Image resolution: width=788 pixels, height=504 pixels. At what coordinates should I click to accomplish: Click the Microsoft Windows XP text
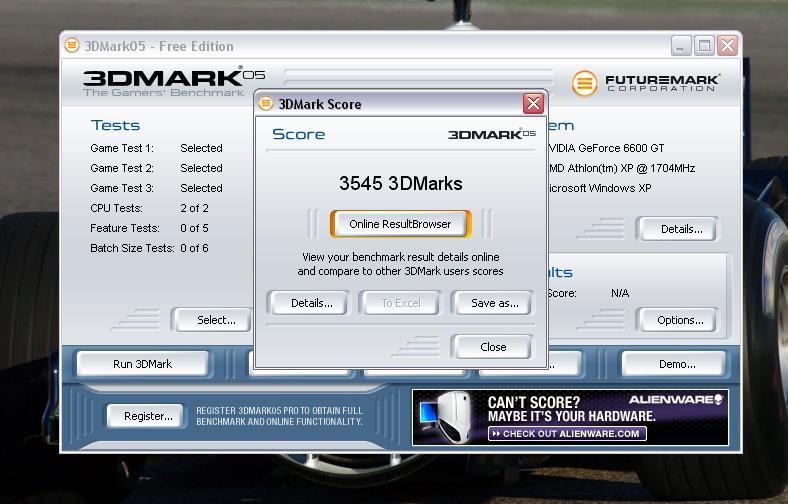[x=600, y=188]
